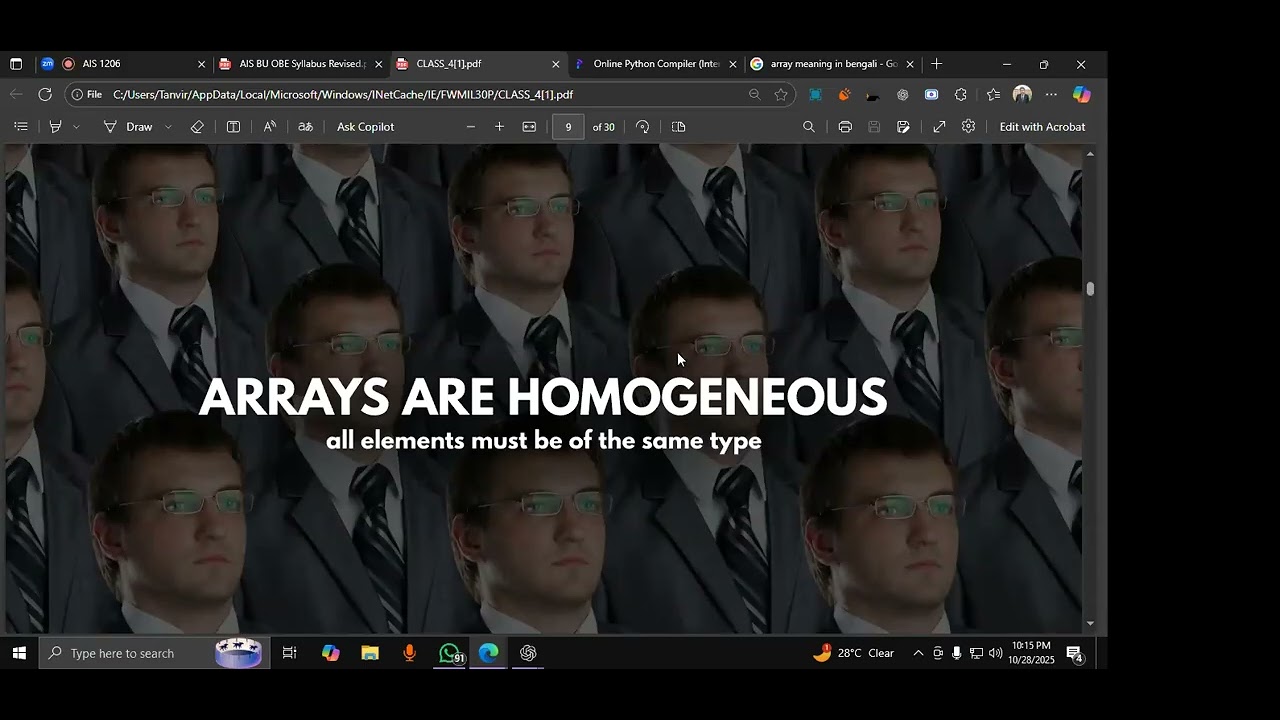This screenshot has height=720, width=1280.
Task: Search within the PDF document
Action: coord(809,127)
